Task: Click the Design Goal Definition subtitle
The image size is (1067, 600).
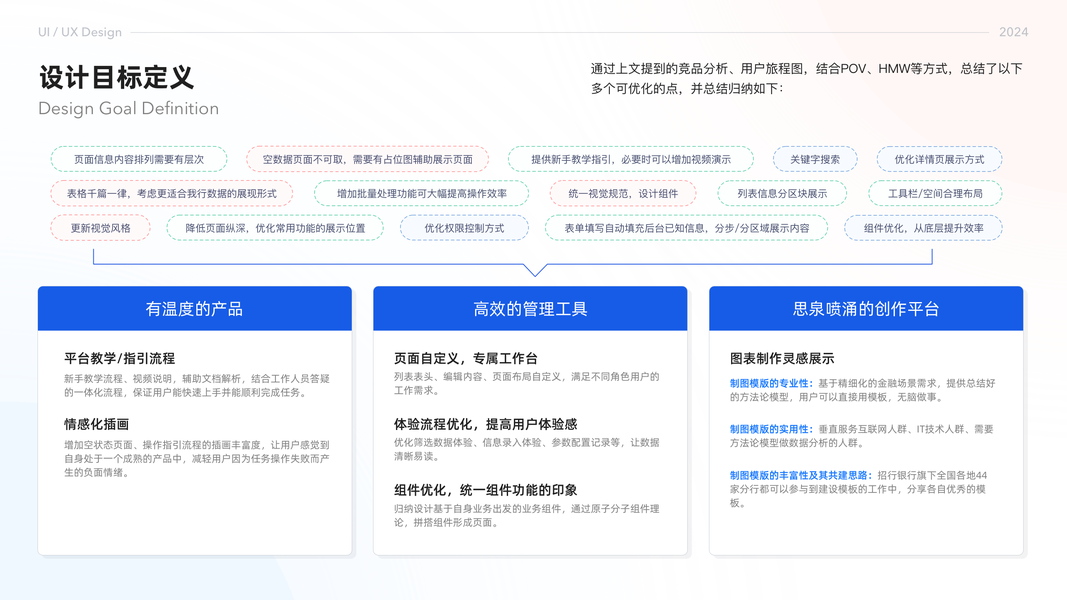Action: pyautogui.click(x=129, y=109)
